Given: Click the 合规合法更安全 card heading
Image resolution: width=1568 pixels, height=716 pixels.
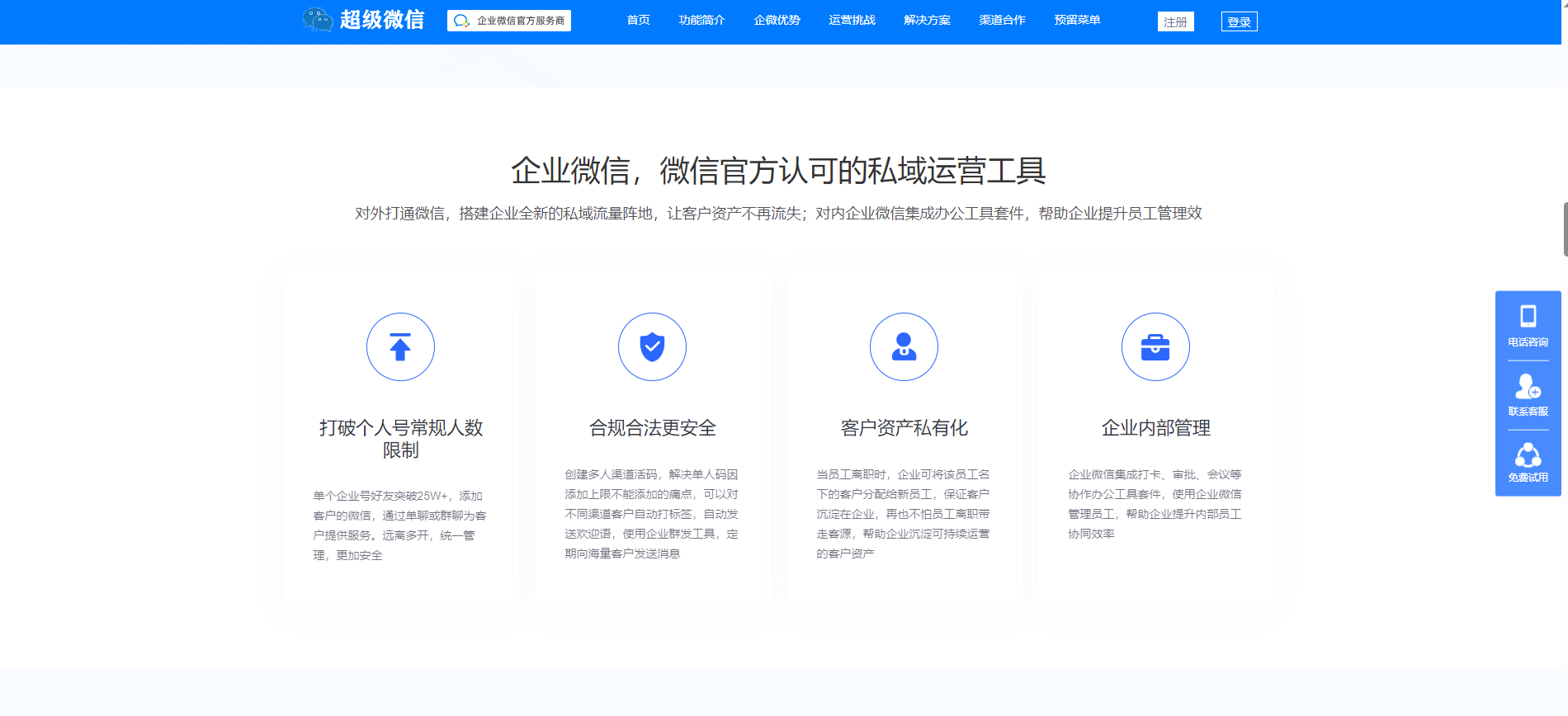Looking at the screenshot, I should pos(652,428).
